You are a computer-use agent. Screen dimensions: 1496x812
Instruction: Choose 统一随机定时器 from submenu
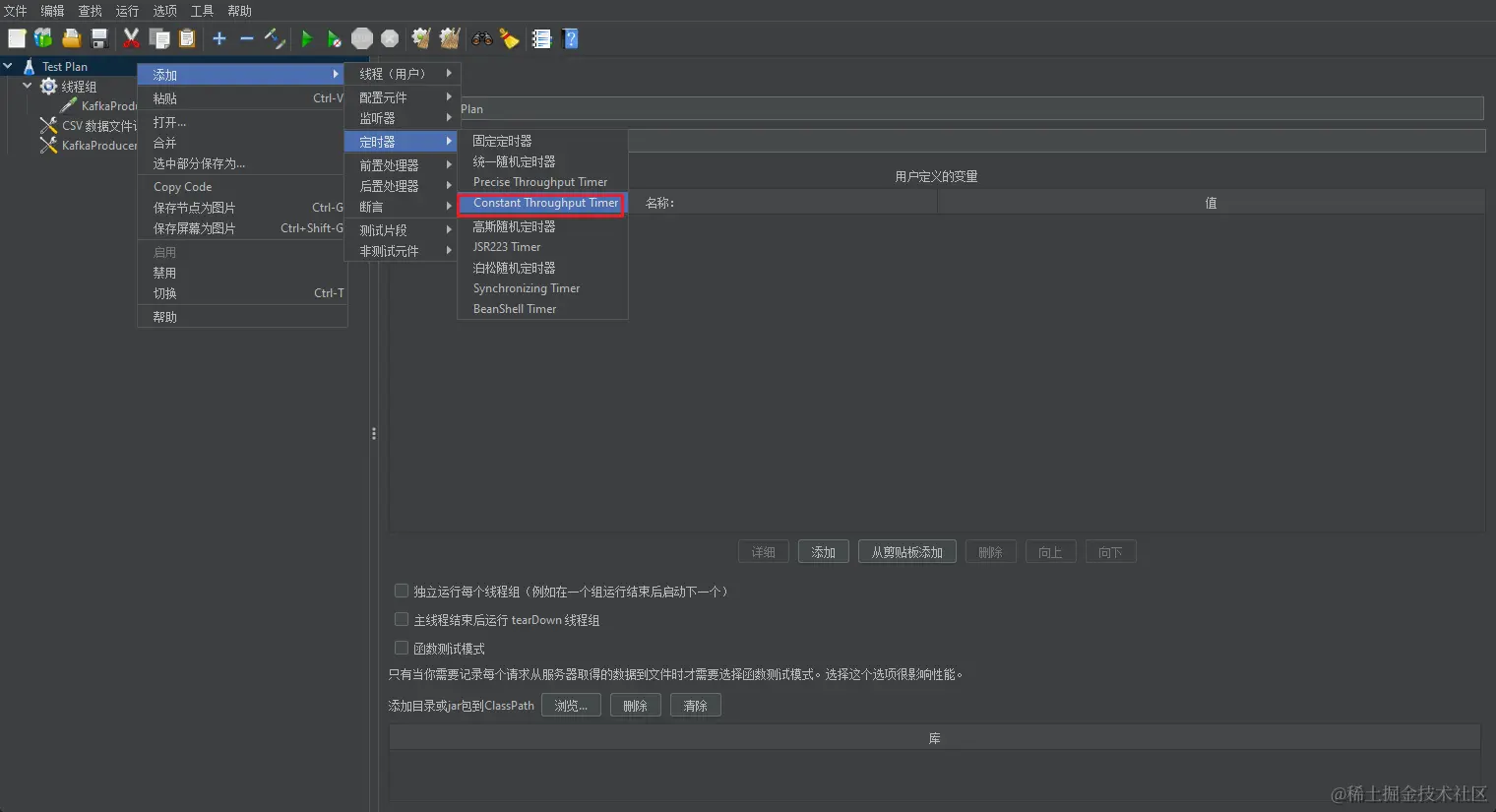pyautogui.click(x=542, y=161)
